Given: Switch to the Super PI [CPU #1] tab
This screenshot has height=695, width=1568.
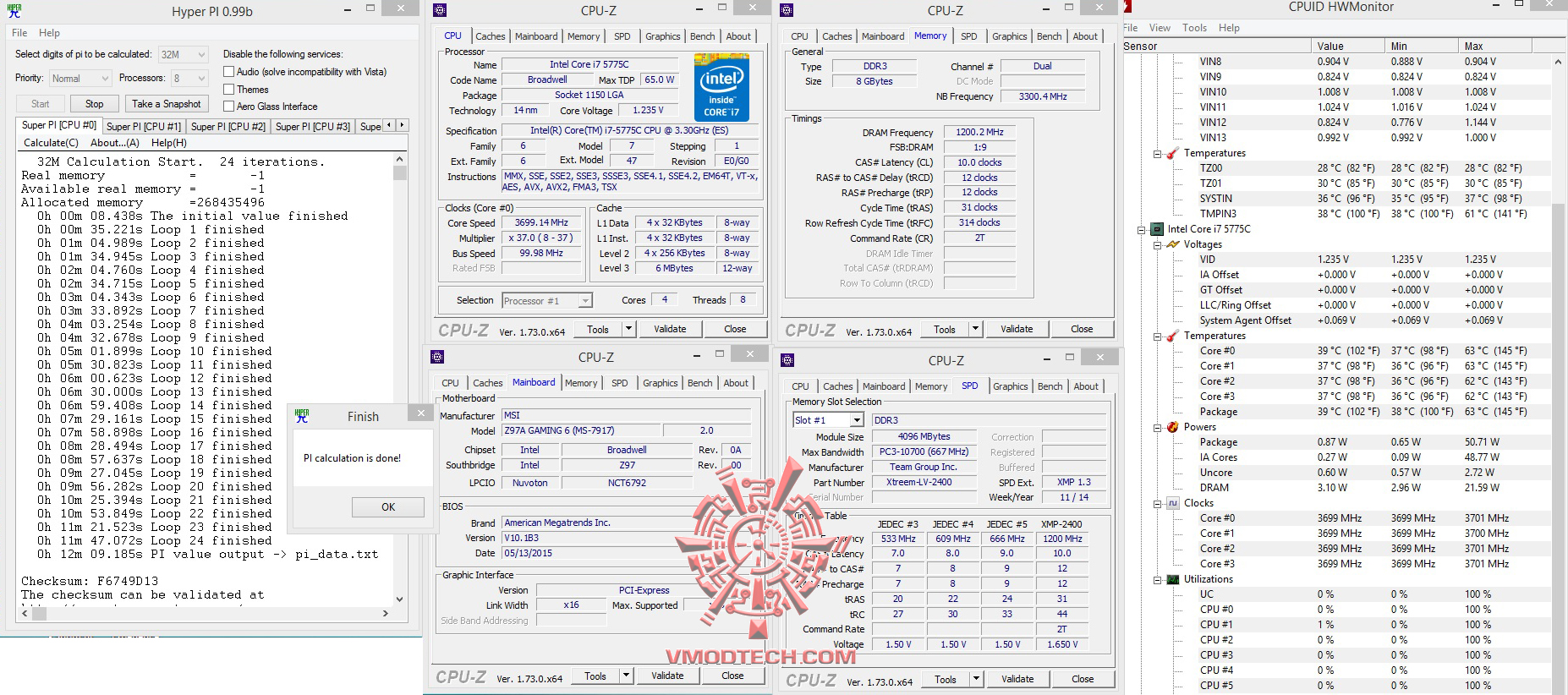Looking at the screenshot, I should tap(144, 126).
